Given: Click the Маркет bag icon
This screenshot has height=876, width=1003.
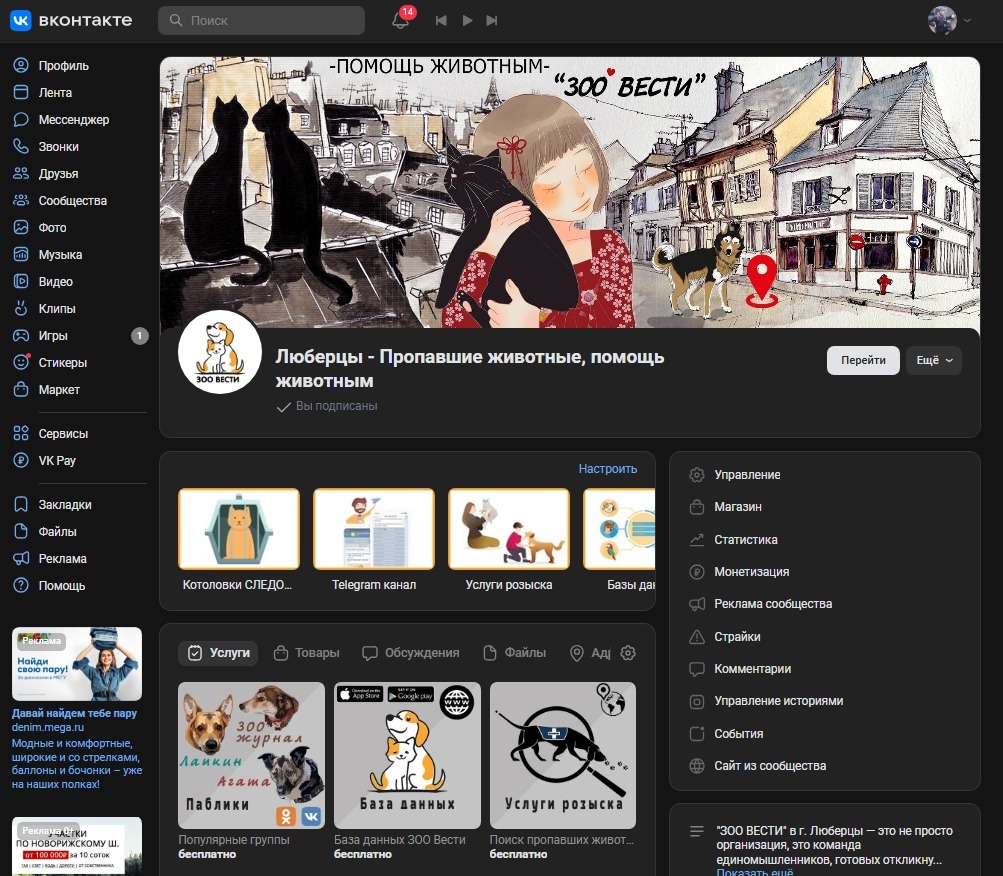Looking at the screenshot, I should 21,389.
